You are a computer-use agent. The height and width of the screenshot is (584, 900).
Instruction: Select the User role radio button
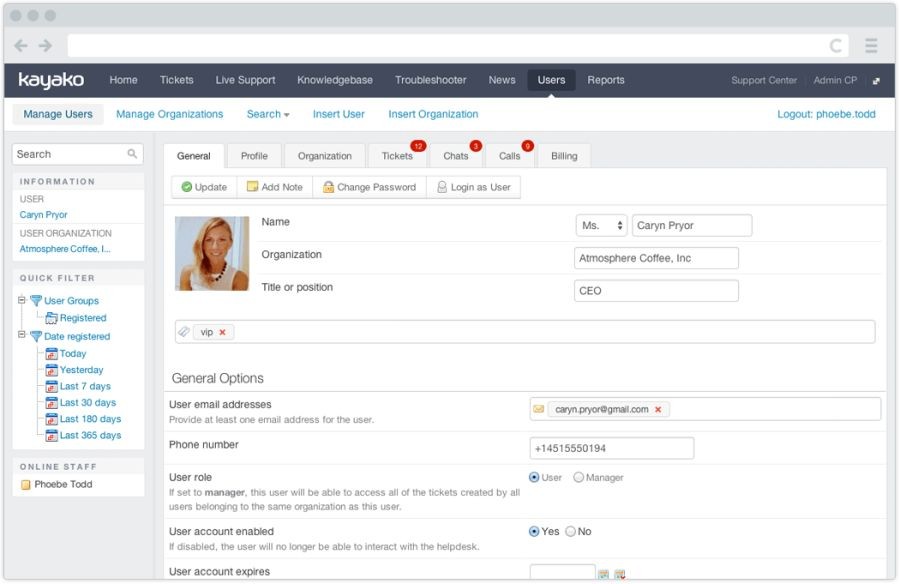point(534,478)
